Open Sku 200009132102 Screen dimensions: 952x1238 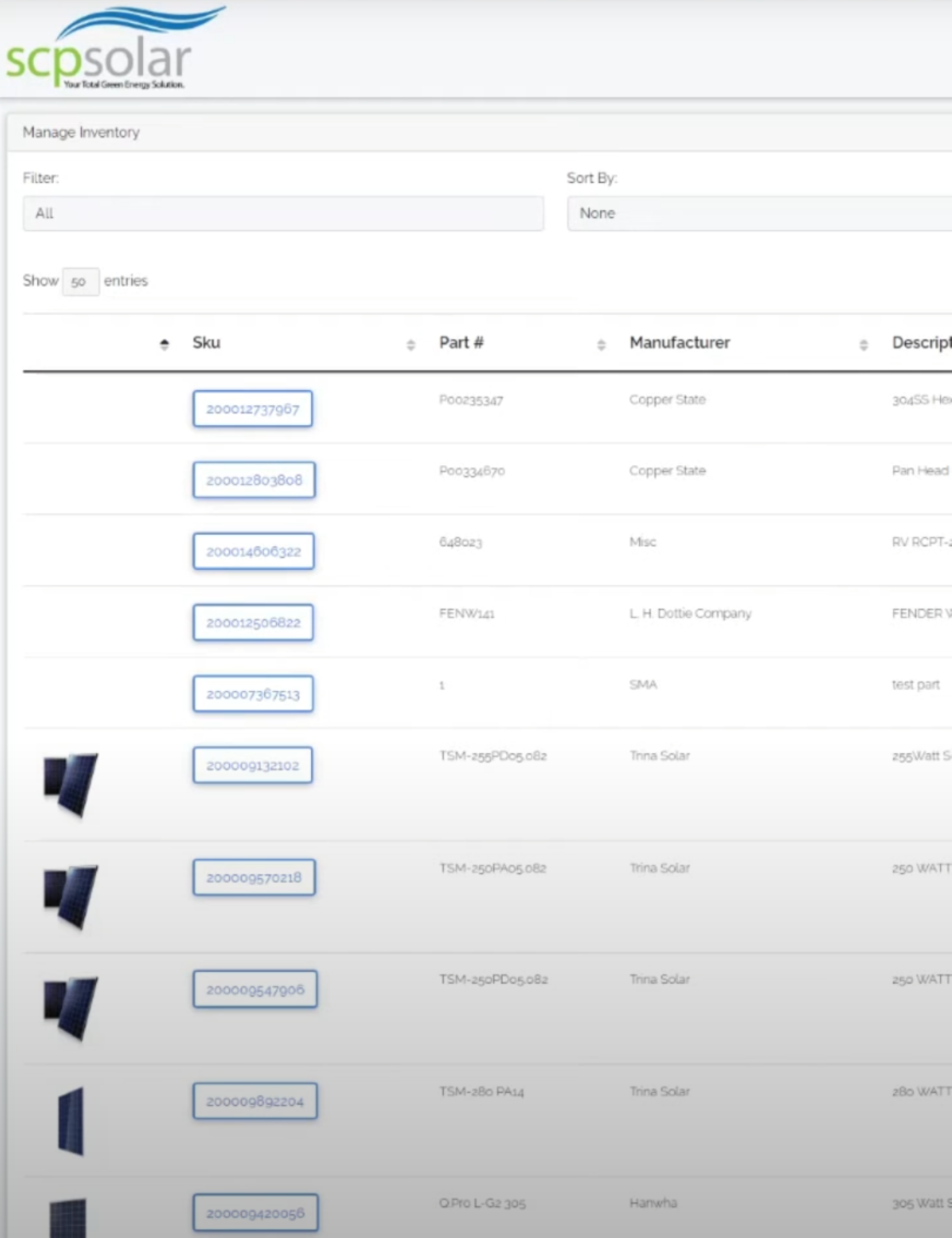click(253, 765)
